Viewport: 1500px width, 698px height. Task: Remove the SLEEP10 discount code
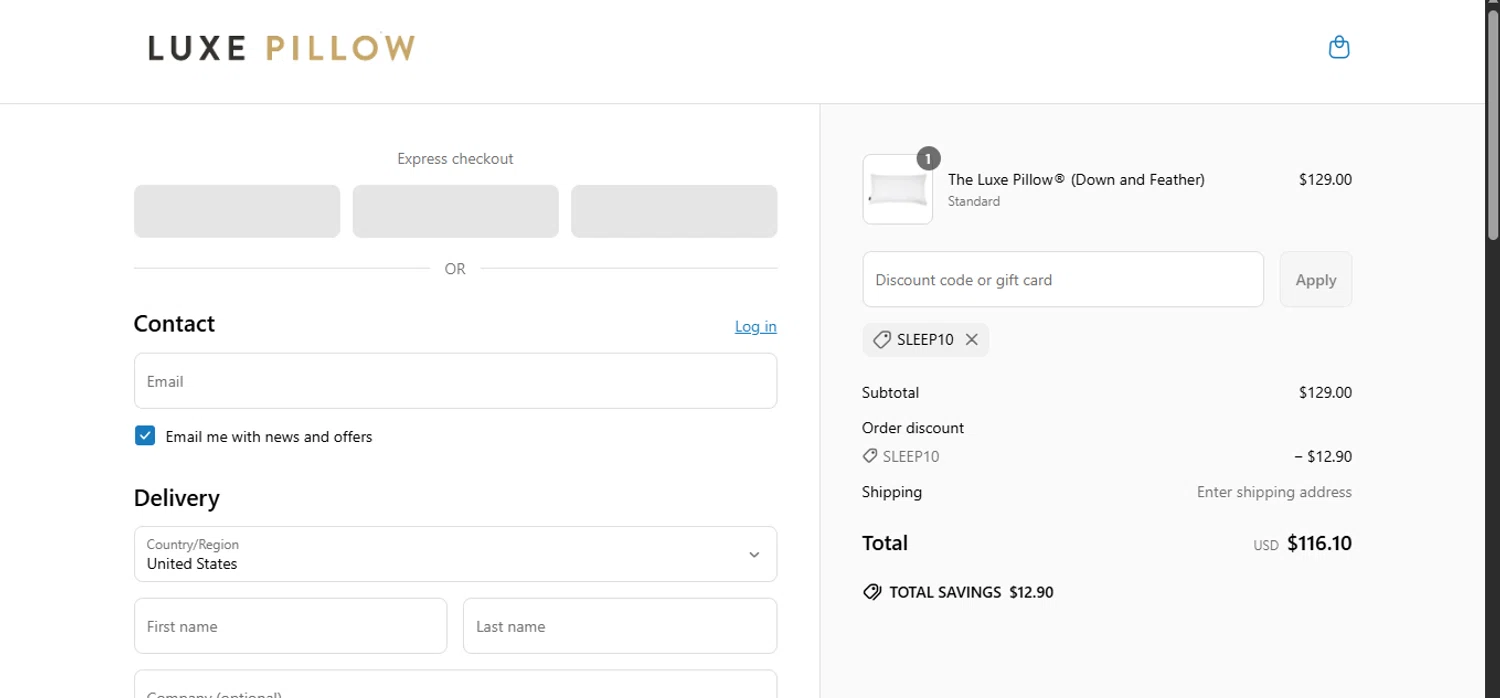click(x=971, y=340)
